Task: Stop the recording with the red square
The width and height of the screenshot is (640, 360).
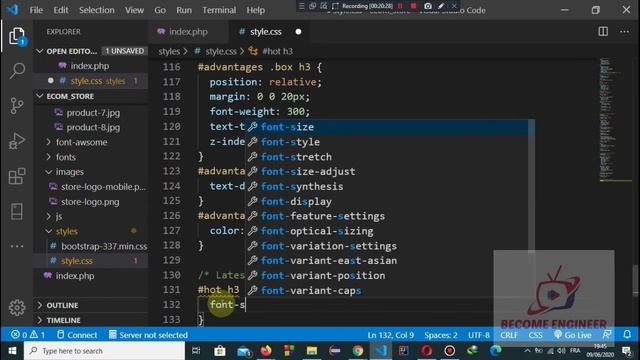Action: [x=413, y=6]
